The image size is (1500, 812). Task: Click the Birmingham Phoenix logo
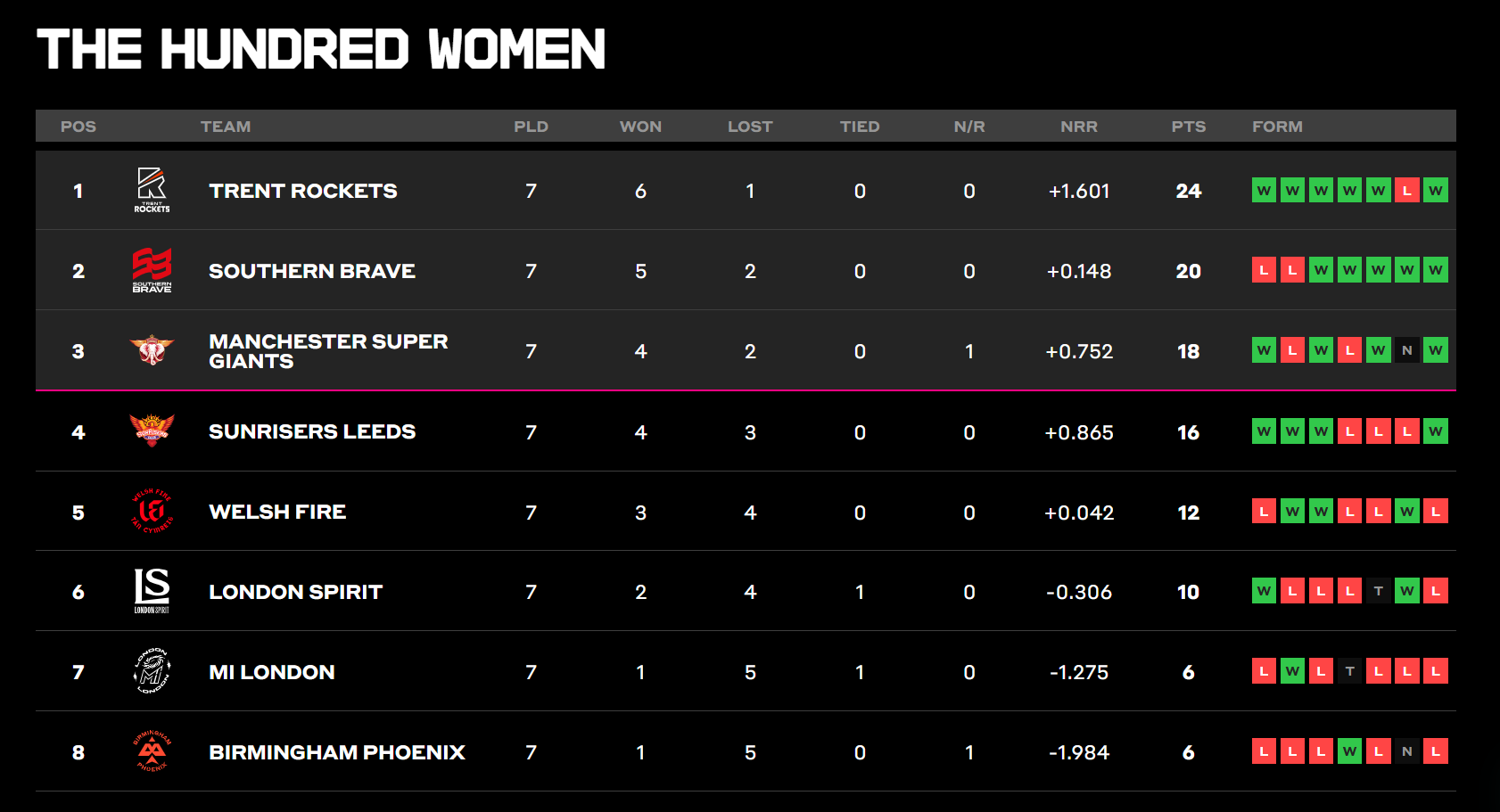pos(152,751)
